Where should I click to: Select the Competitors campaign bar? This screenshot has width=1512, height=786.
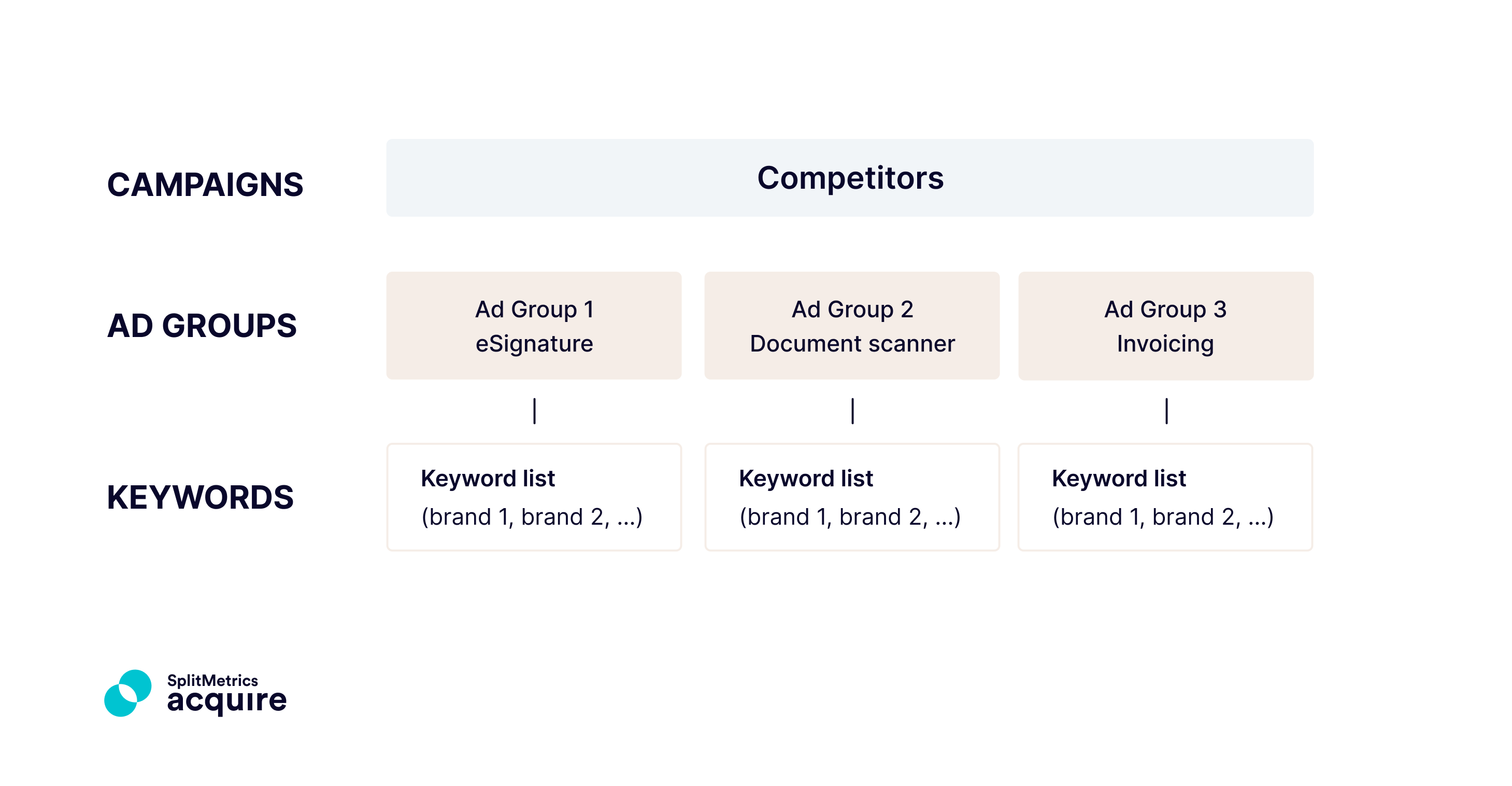tap(849, 178)
